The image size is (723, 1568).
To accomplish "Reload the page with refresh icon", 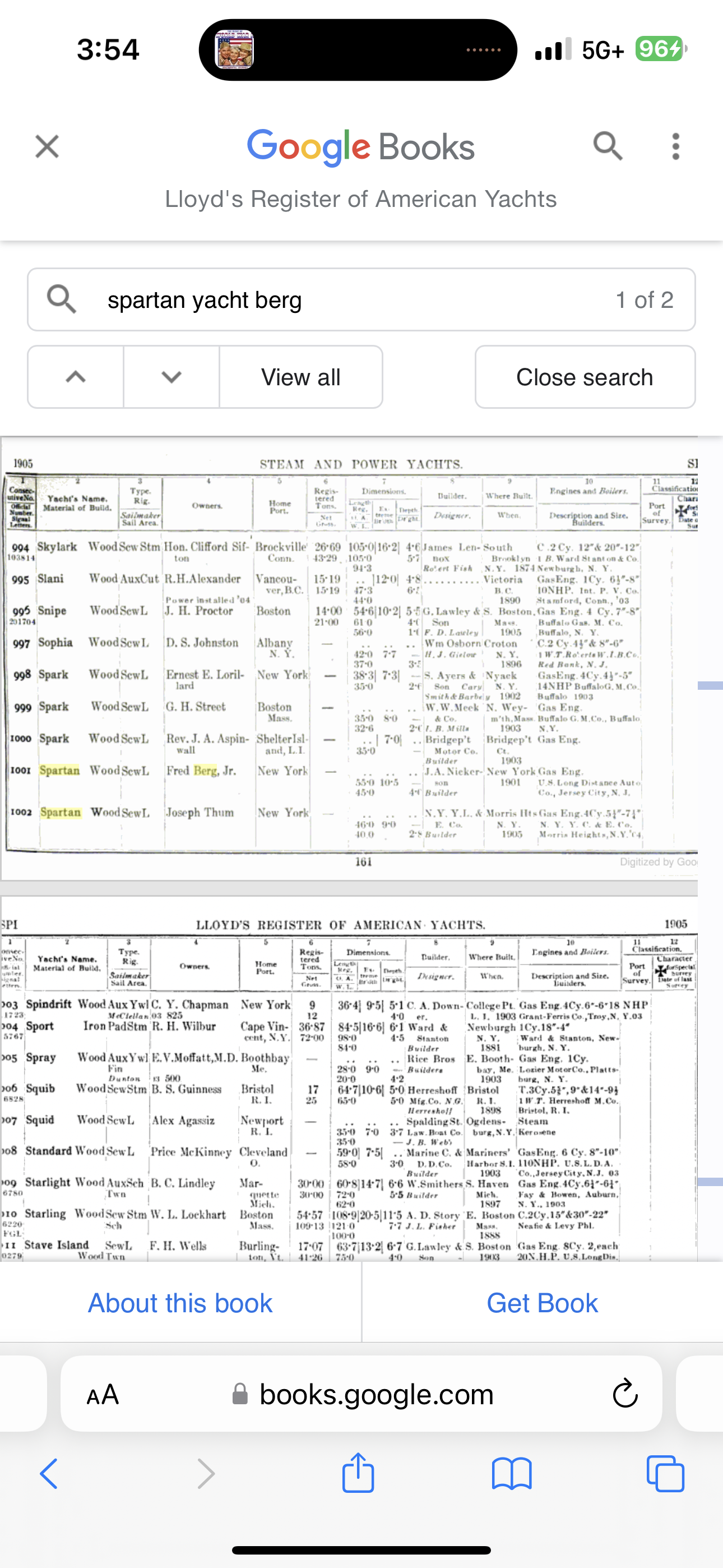I will [x=624, y=1394].
